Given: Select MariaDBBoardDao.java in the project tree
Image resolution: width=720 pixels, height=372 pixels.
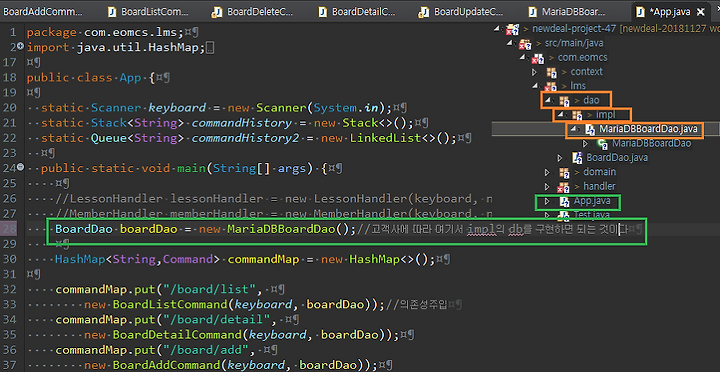Looking at the screenshot, I should (x=648, y=129).
